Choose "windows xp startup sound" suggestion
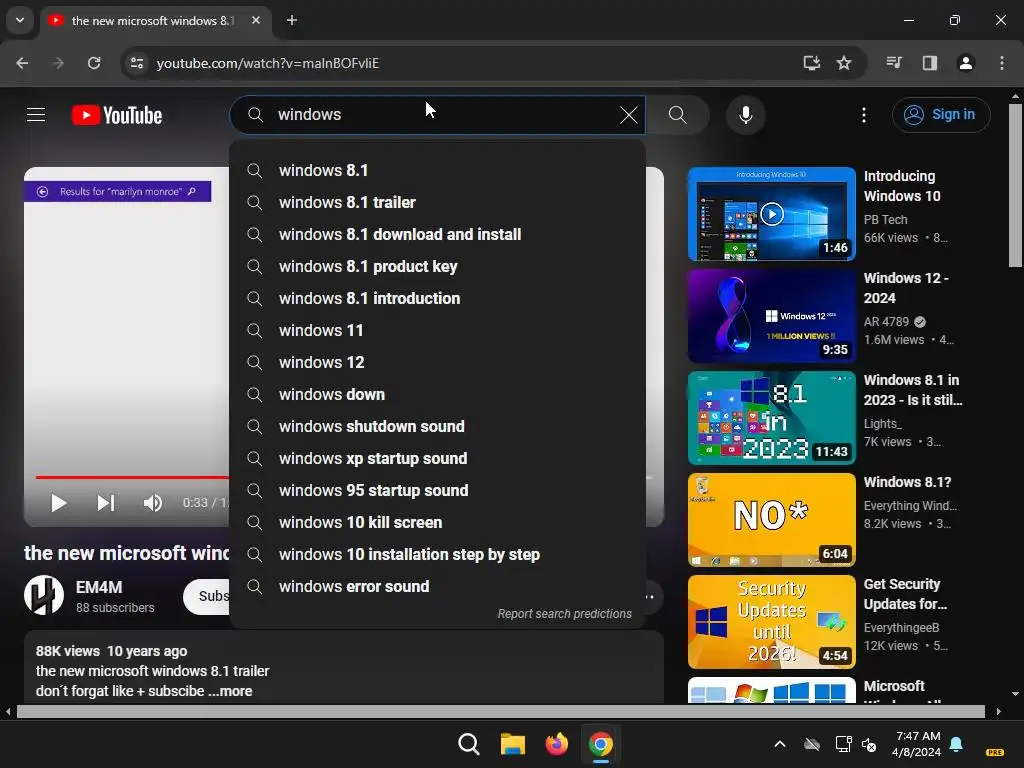1024x768 pixels. click(x=438, y=458)
